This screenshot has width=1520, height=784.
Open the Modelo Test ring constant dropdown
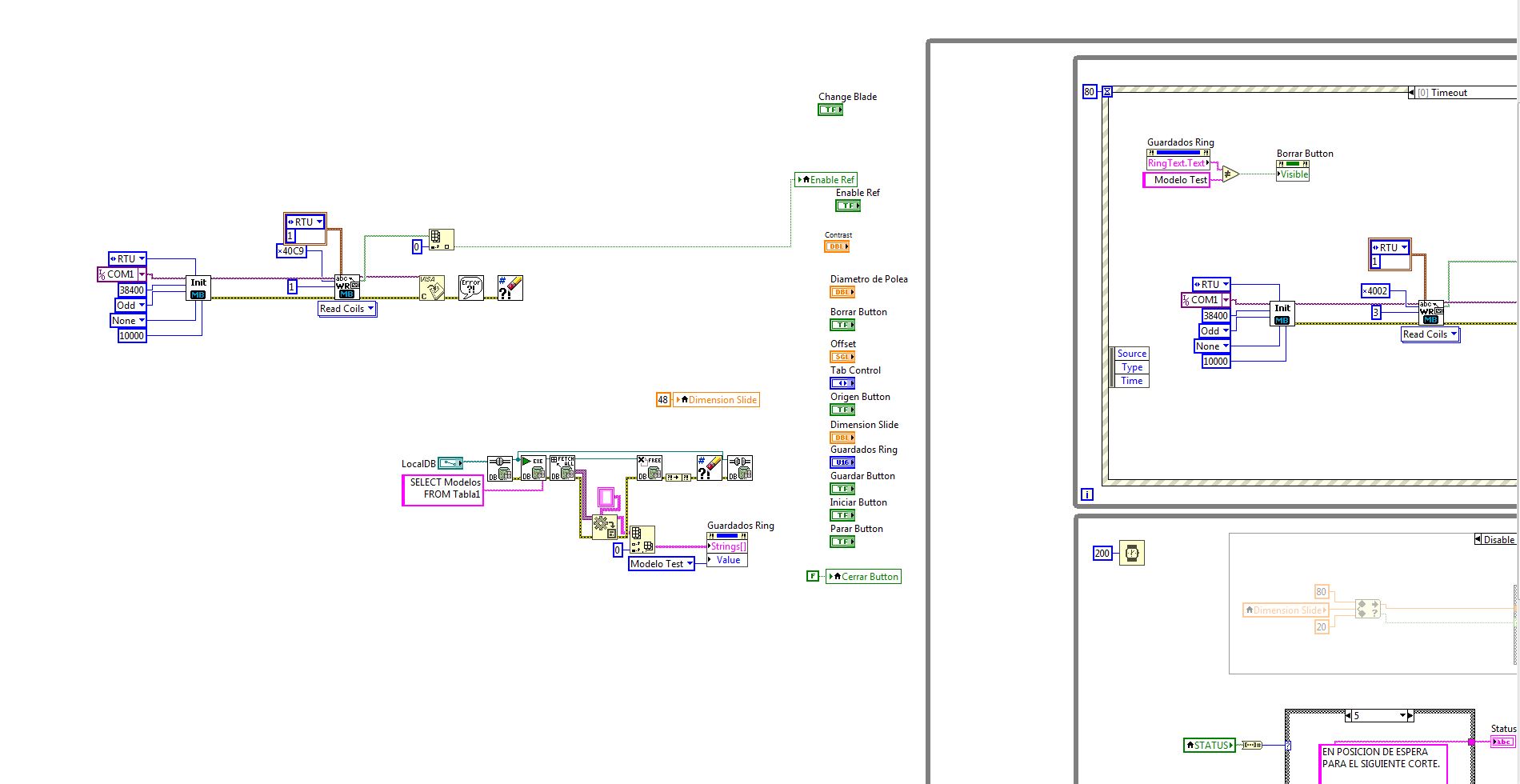tap(690, 564)
